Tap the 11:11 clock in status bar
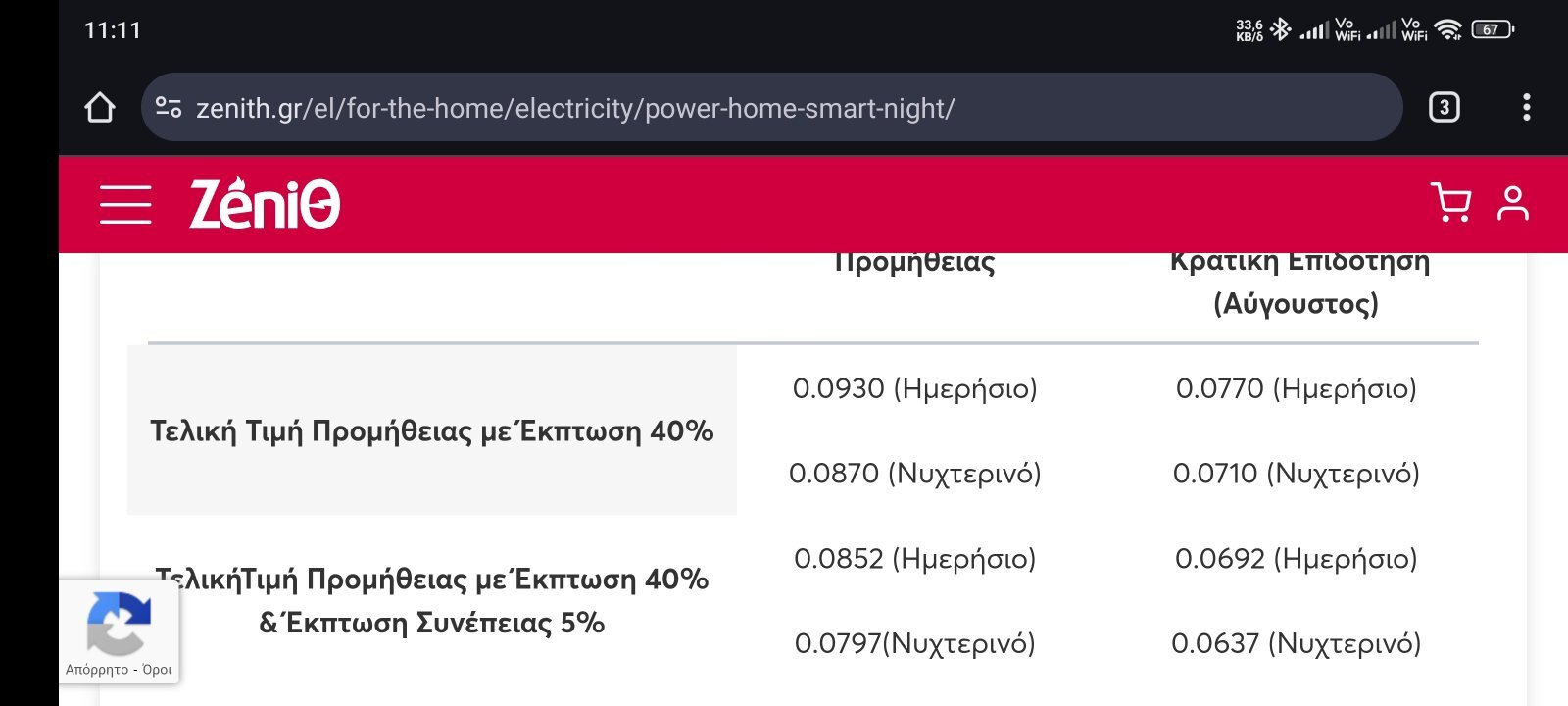 113,30
